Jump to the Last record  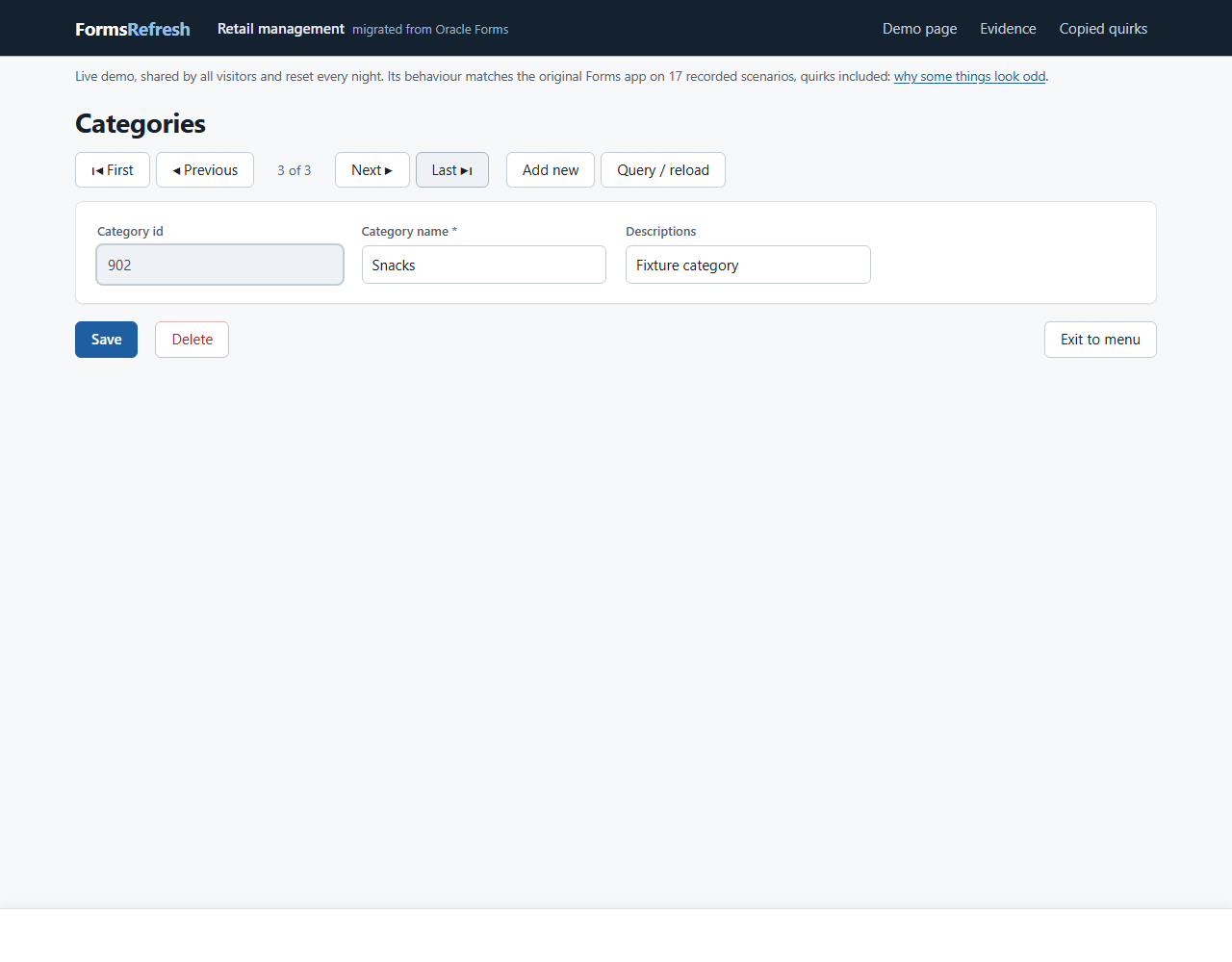click(452, 170)
